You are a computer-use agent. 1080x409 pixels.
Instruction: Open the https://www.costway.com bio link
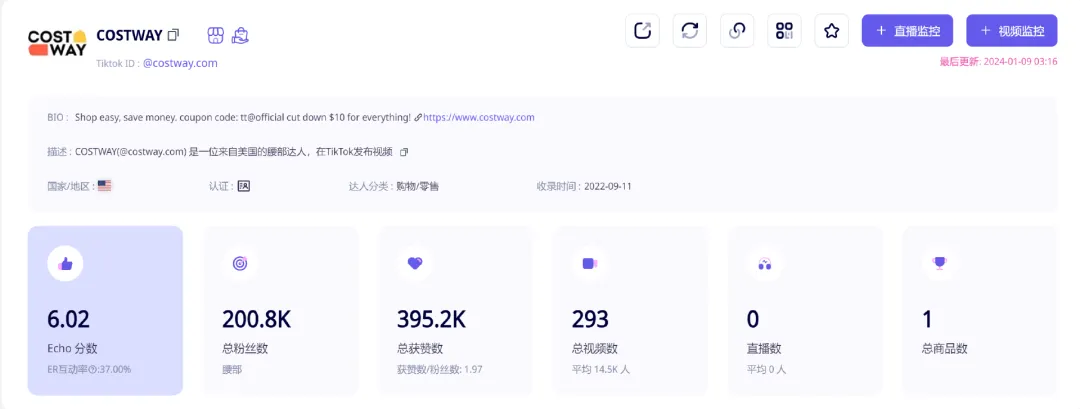pos(479,117)
